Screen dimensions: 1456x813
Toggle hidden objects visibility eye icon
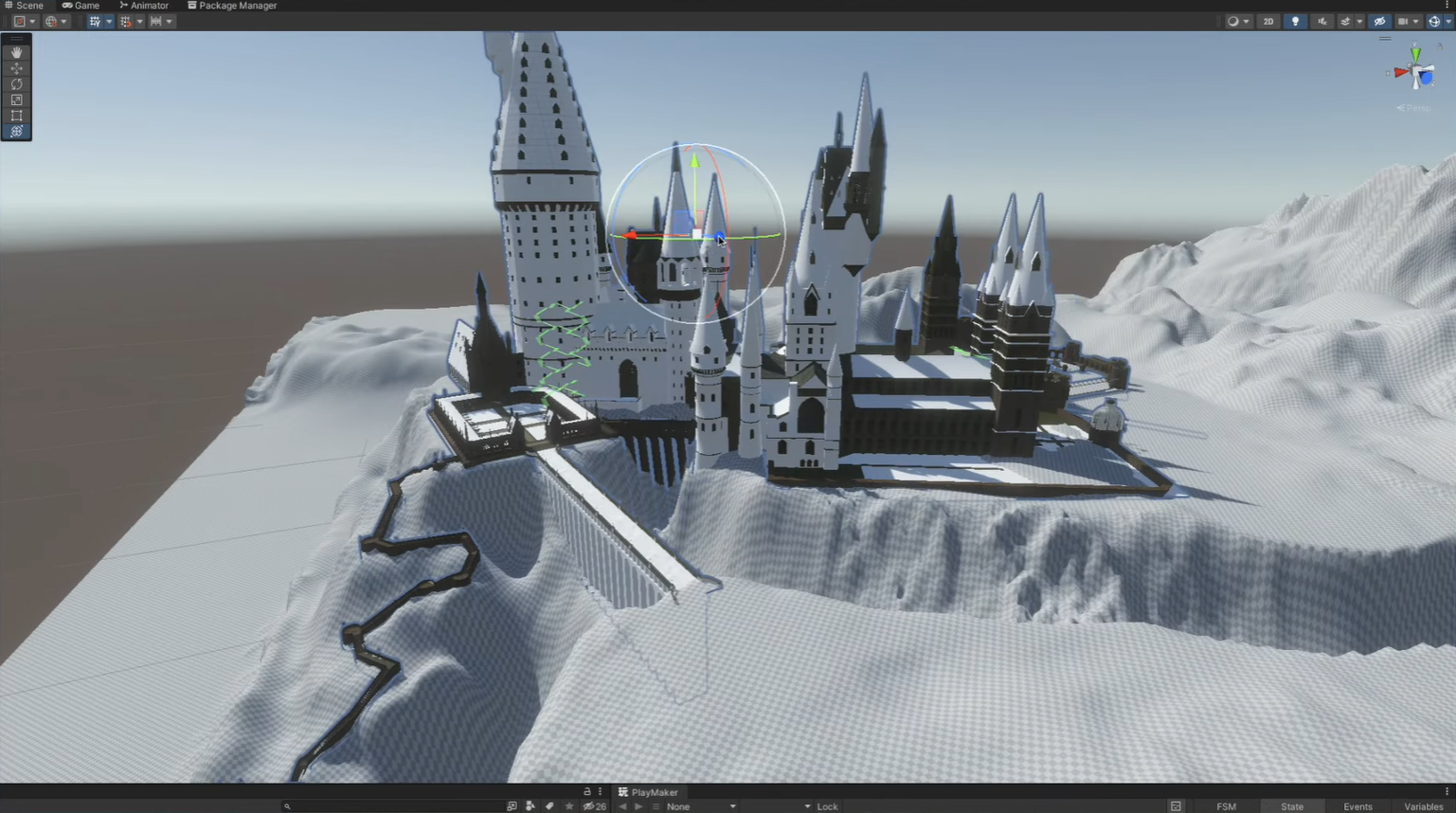tap(1379, 22)
